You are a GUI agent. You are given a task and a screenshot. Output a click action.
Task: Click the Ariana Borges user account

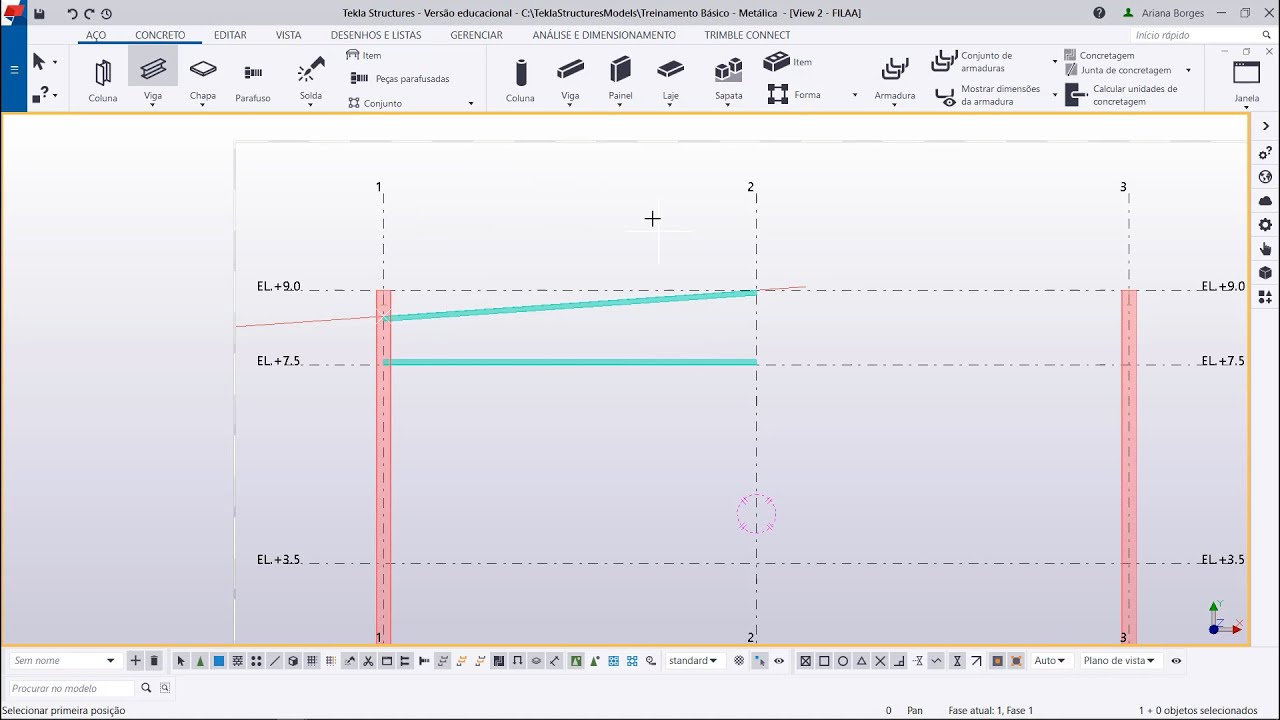pos(1166,13)
